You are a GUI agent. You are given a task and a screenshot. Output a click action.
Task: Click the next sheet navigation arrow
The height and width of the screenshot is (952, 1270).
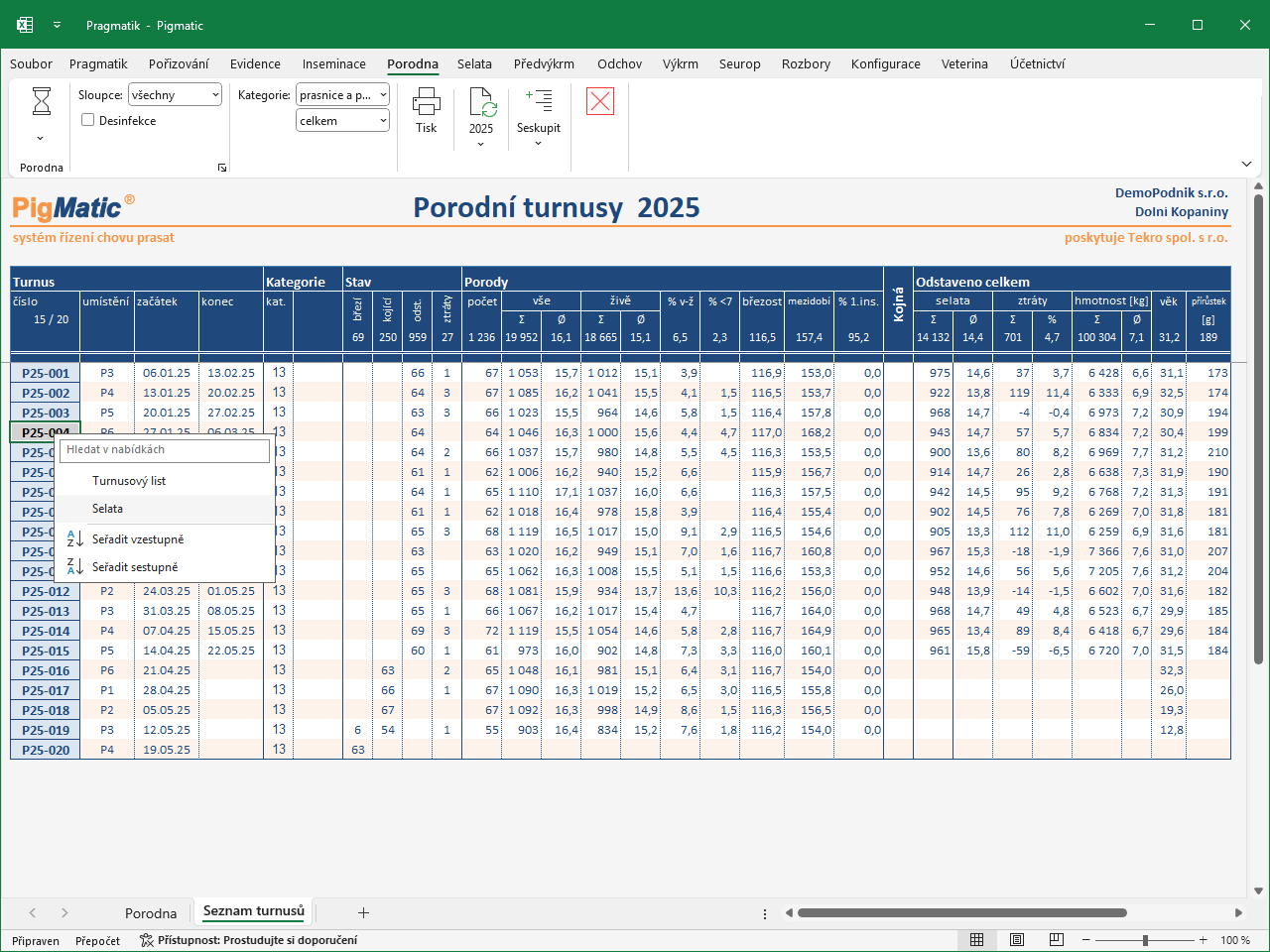(64, 912)
